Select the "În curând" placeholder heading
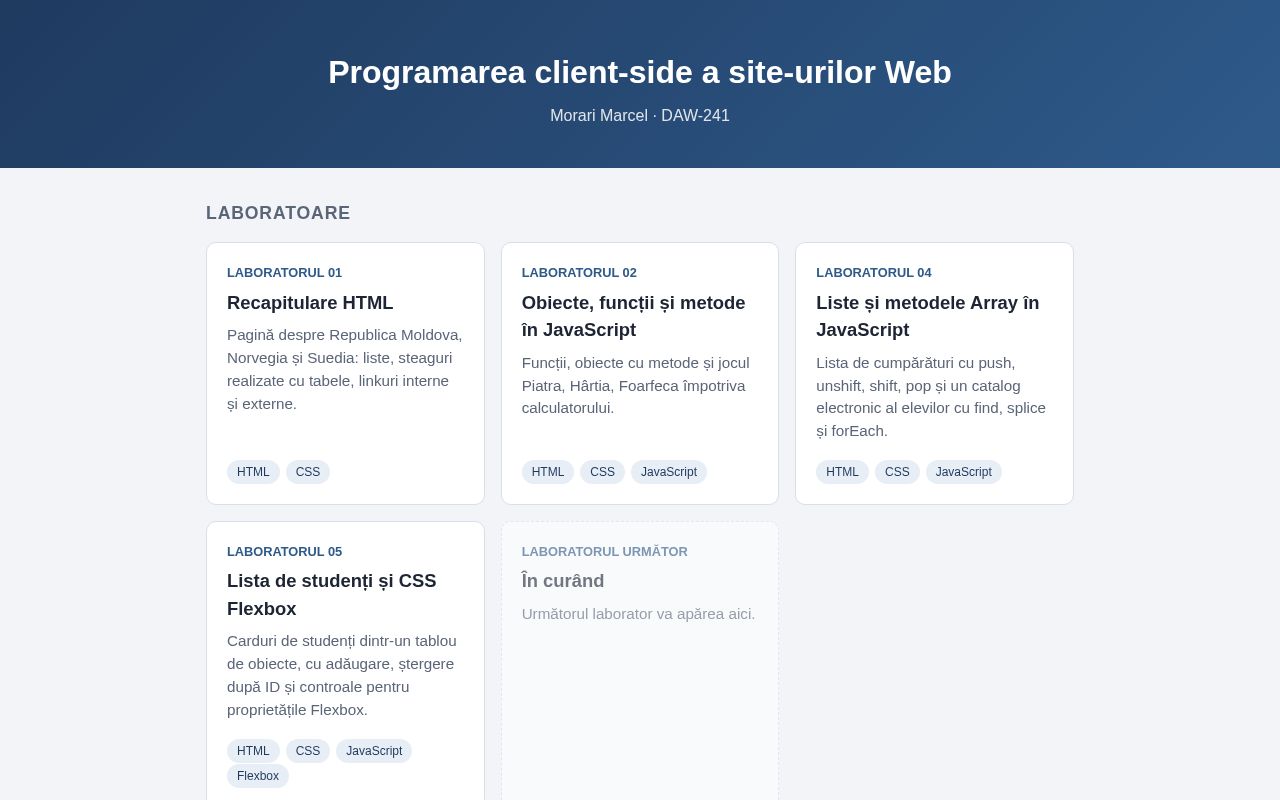The image size is (1280, 800). [x=563, y=581]
